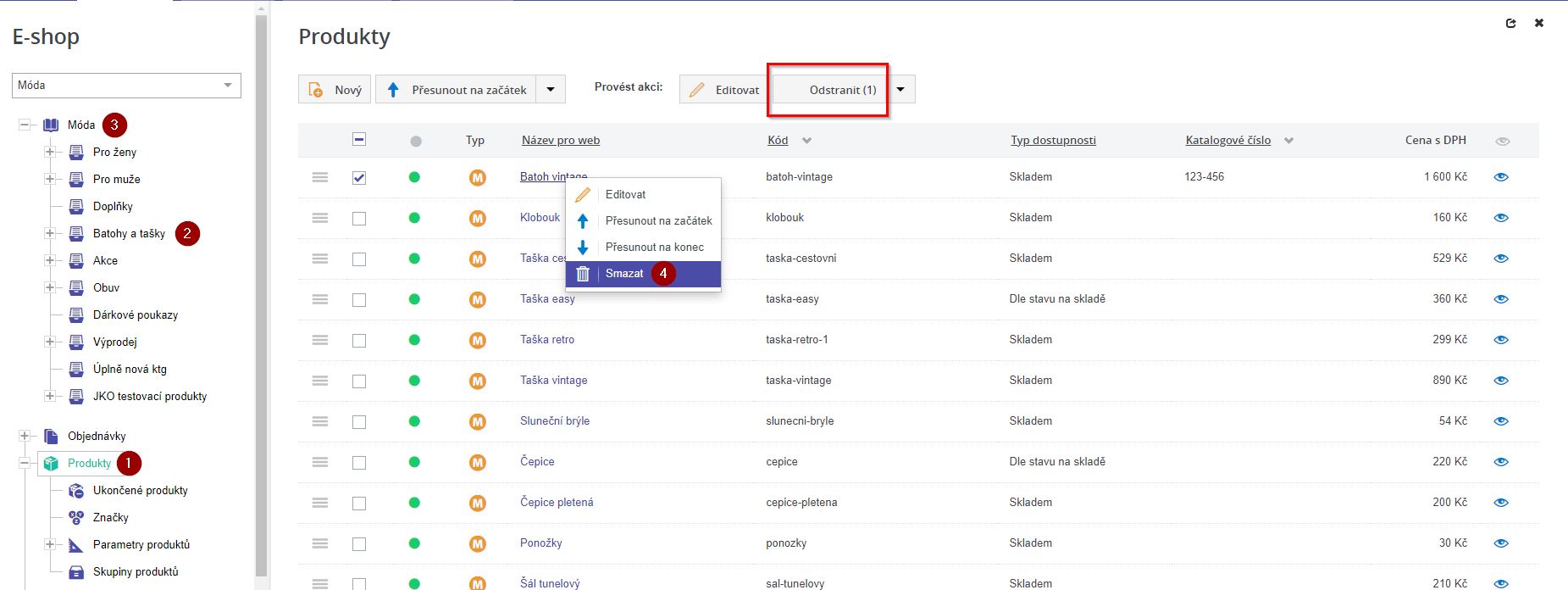
Task: Click the Nový button
Action: tap(335, 90)
